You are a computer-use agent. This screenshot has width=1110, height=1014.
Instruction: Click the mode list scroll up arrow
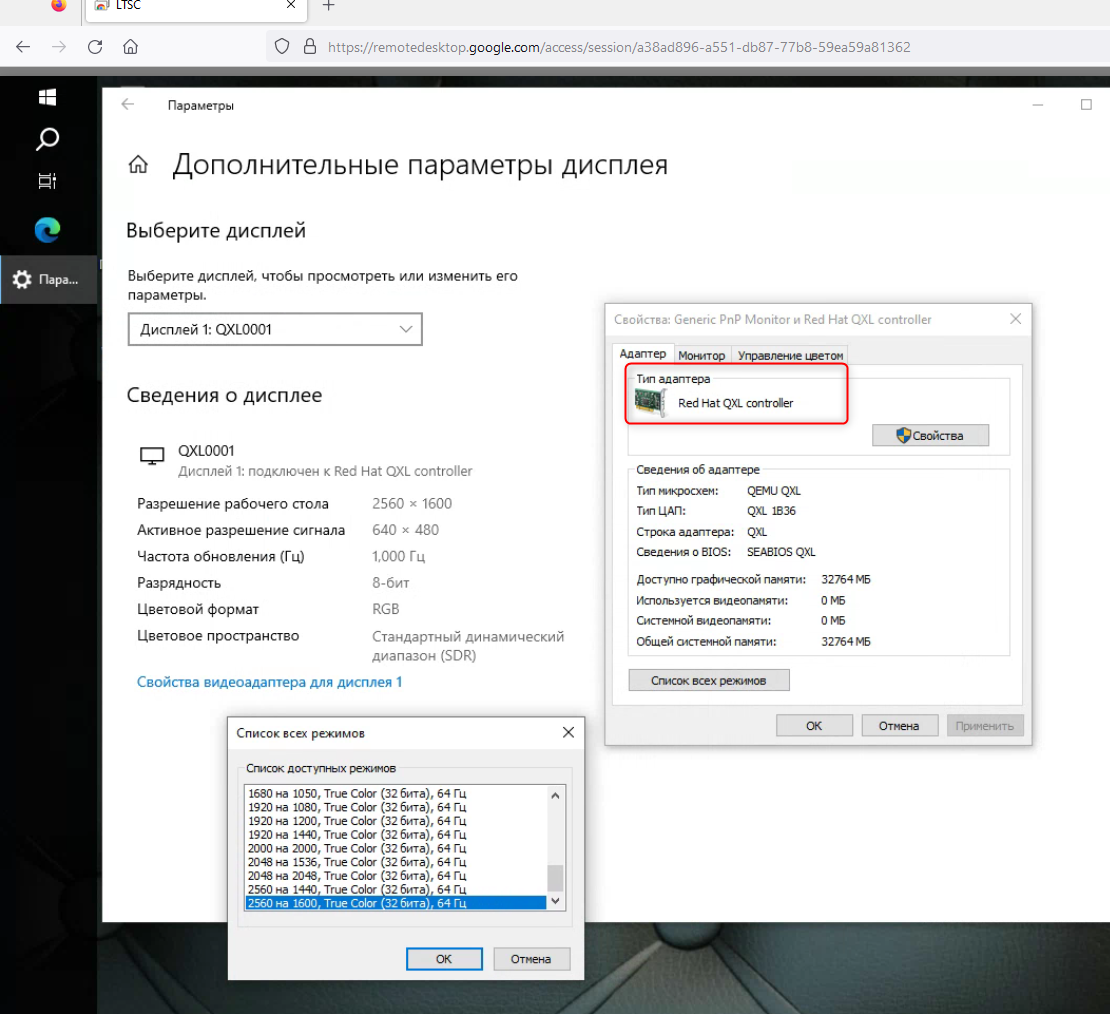pyautogui.click(x=556, y=796)
